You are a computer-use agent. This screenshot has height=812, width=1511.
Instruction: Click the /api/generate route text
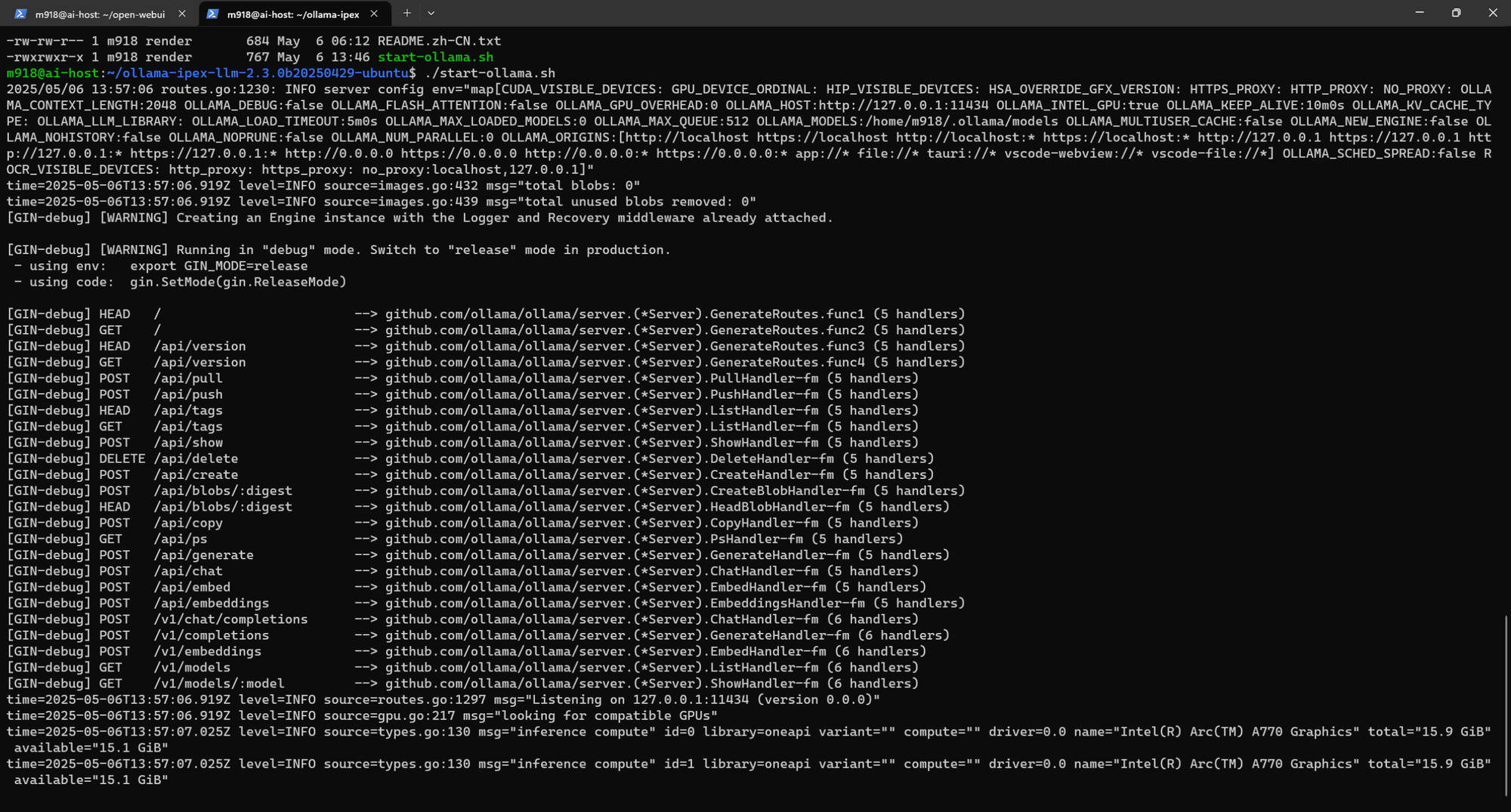tap(204, 555)
